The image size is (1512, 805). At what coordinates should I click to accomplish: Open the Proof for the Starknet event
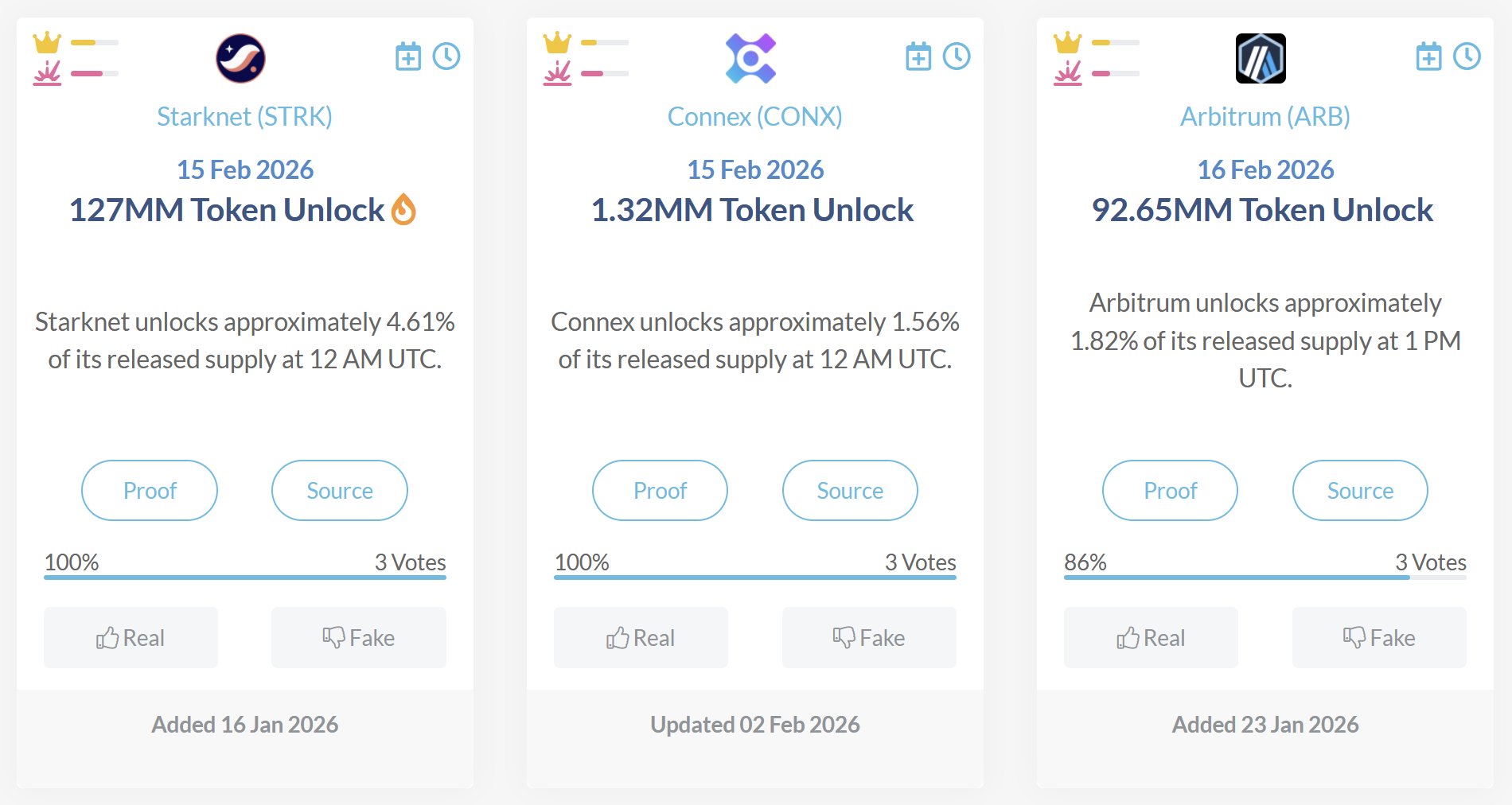click(x=150, y=491)
